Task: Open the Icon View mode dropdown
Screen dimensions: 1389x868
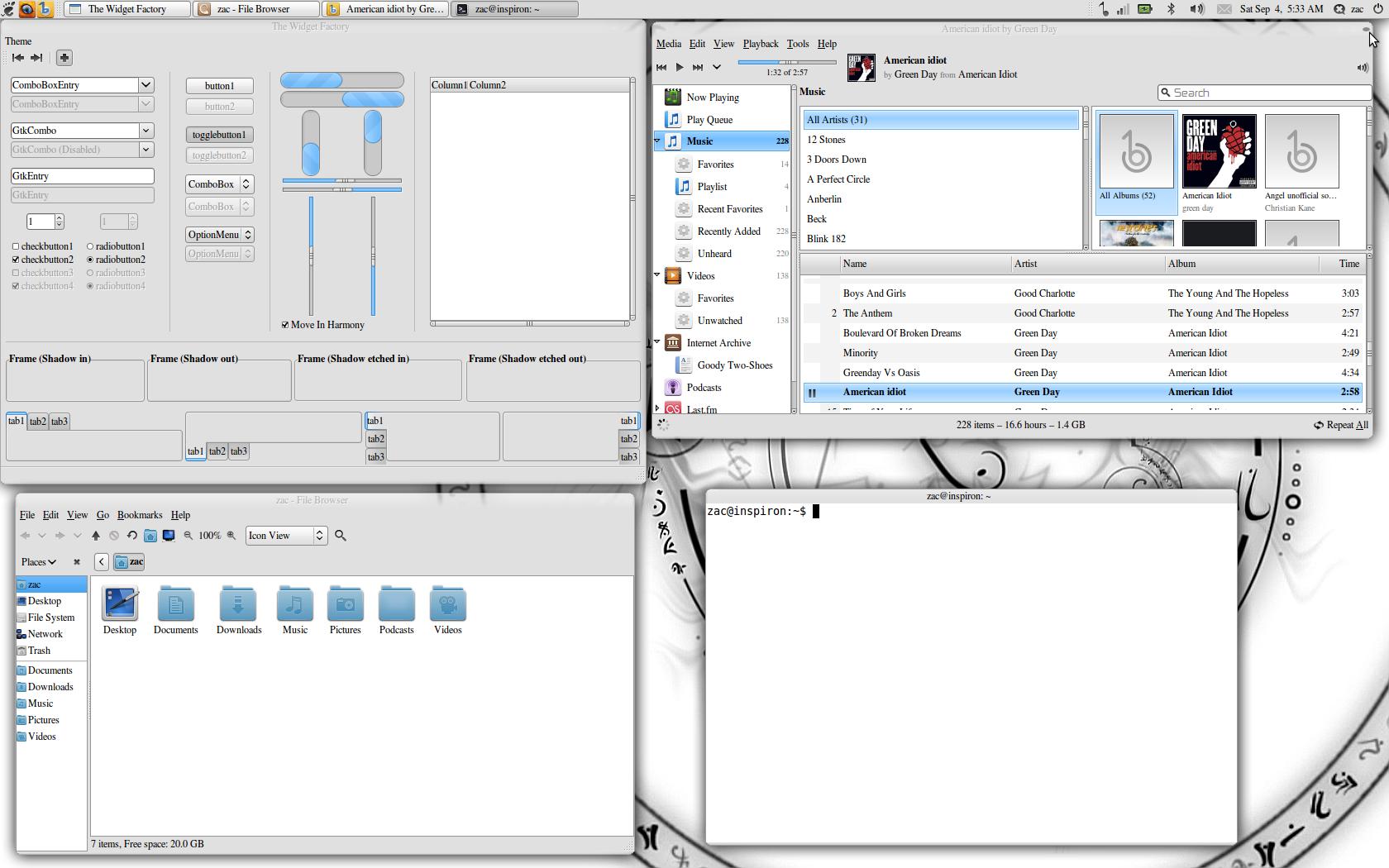Action: coord(286,536)
